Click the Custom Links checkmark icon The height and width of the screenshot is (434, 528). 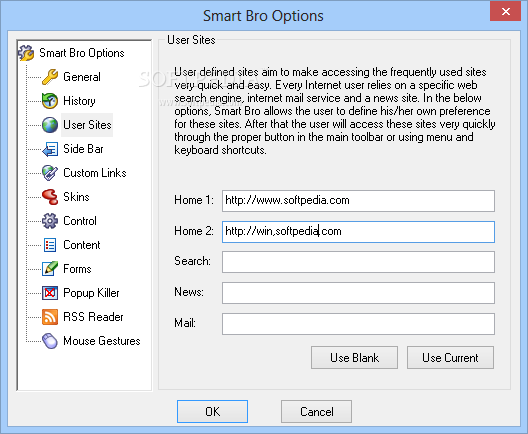pos(50,173)
